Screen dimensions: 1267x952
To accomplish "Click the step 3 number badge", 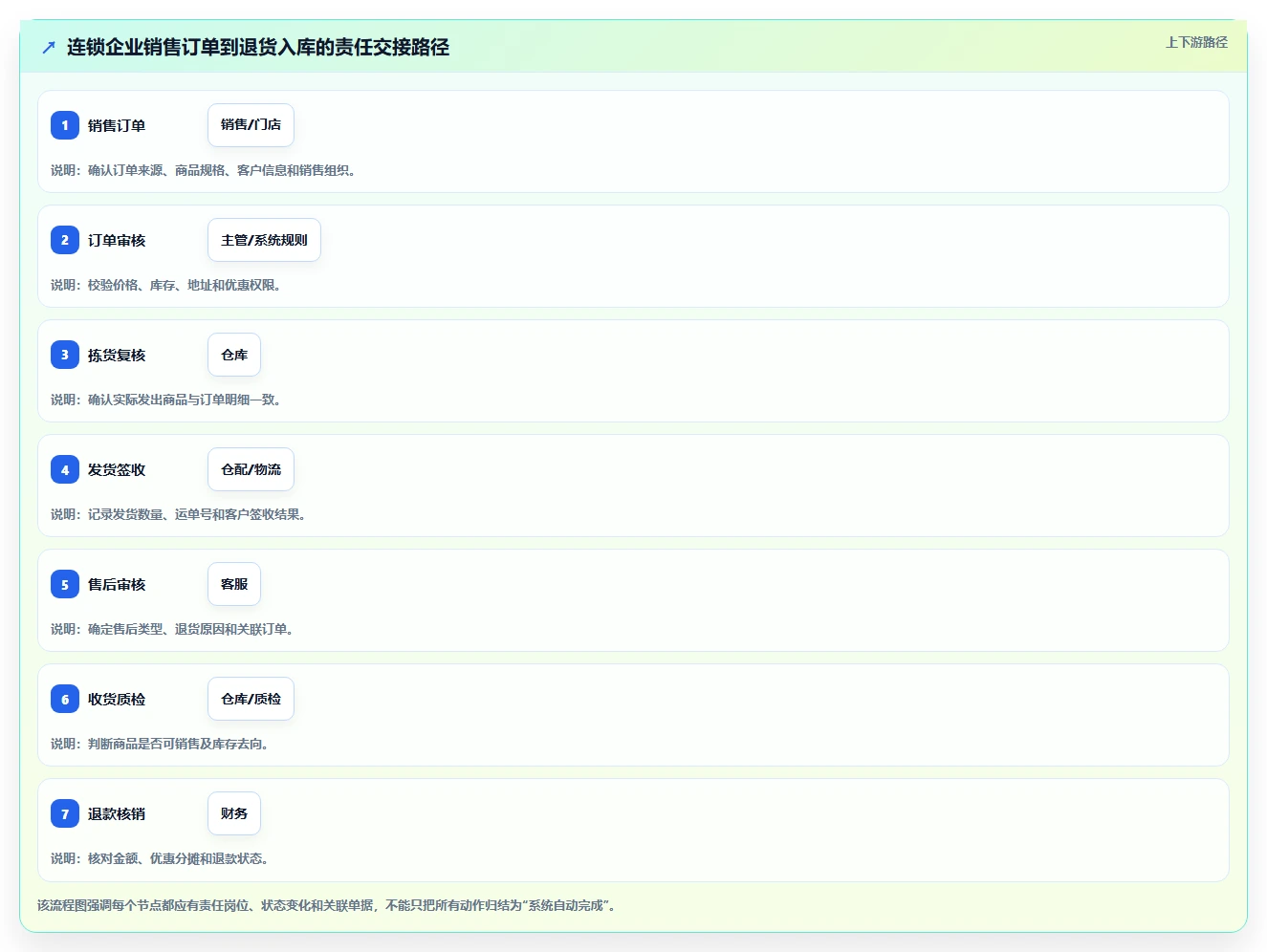I will (x=65, y=355).
